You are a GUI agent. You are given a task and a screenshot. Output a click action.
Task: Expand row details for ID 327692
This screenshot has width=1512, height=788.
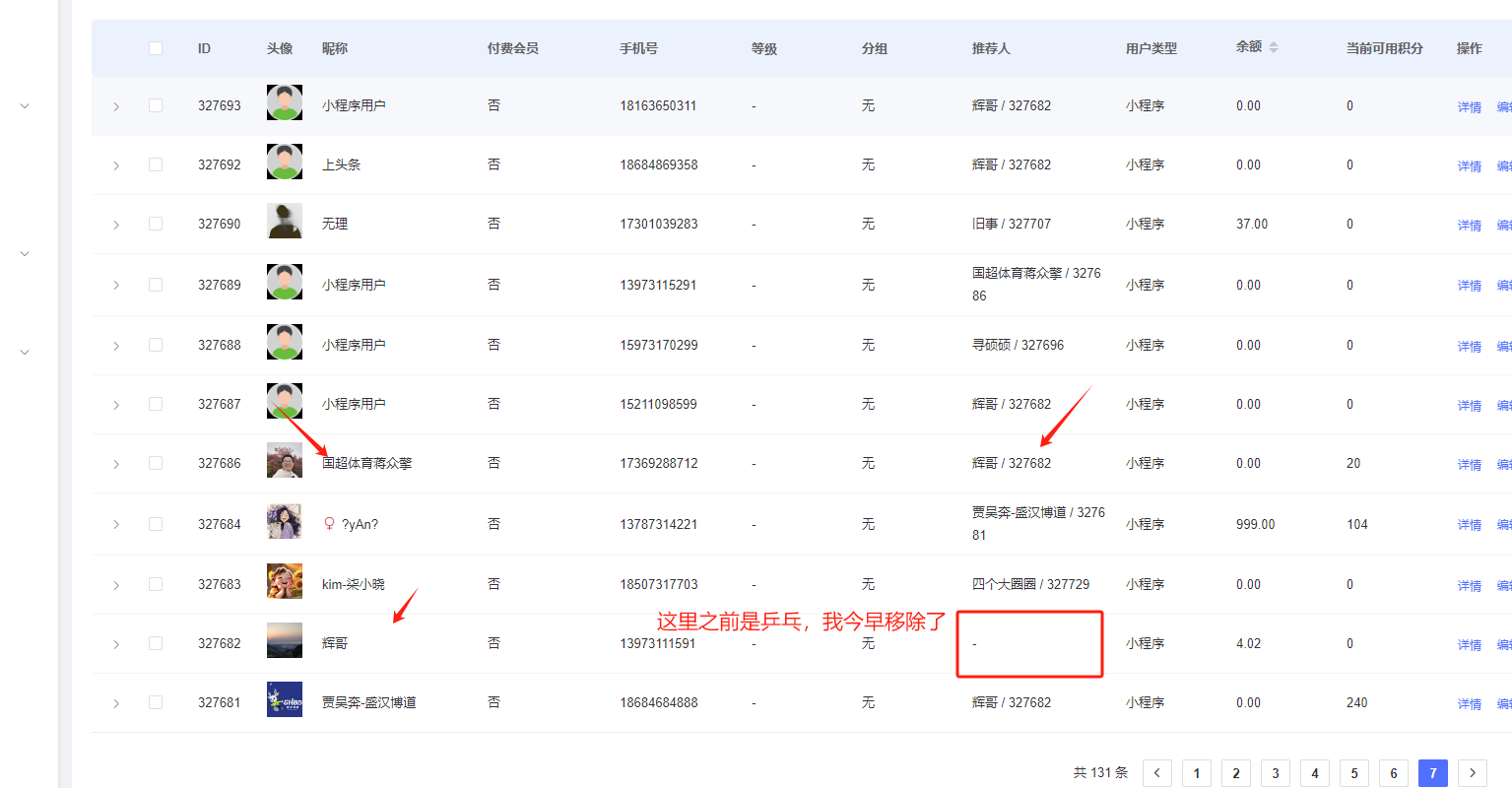pyautogui.click(x=116, y=165)
